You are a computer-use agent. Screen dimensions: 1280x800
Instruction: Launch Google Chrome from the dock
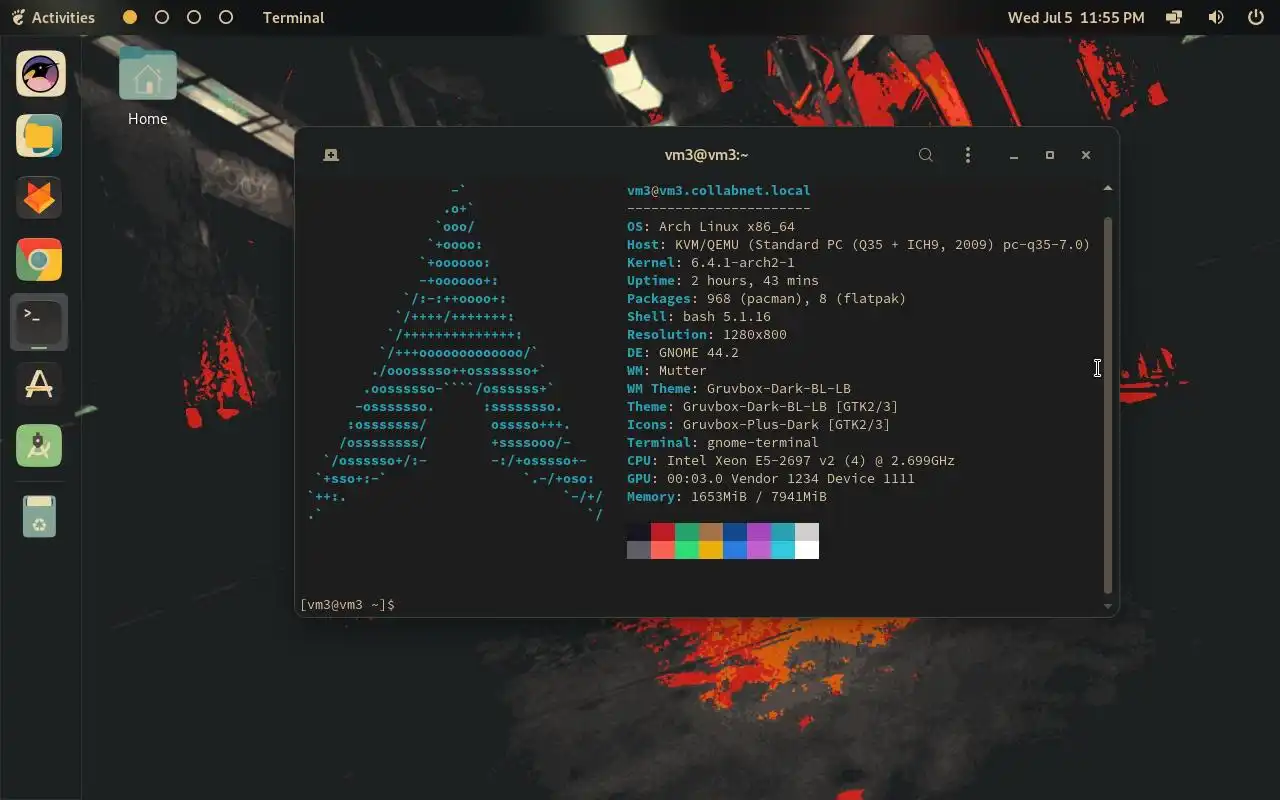(40, 260)
